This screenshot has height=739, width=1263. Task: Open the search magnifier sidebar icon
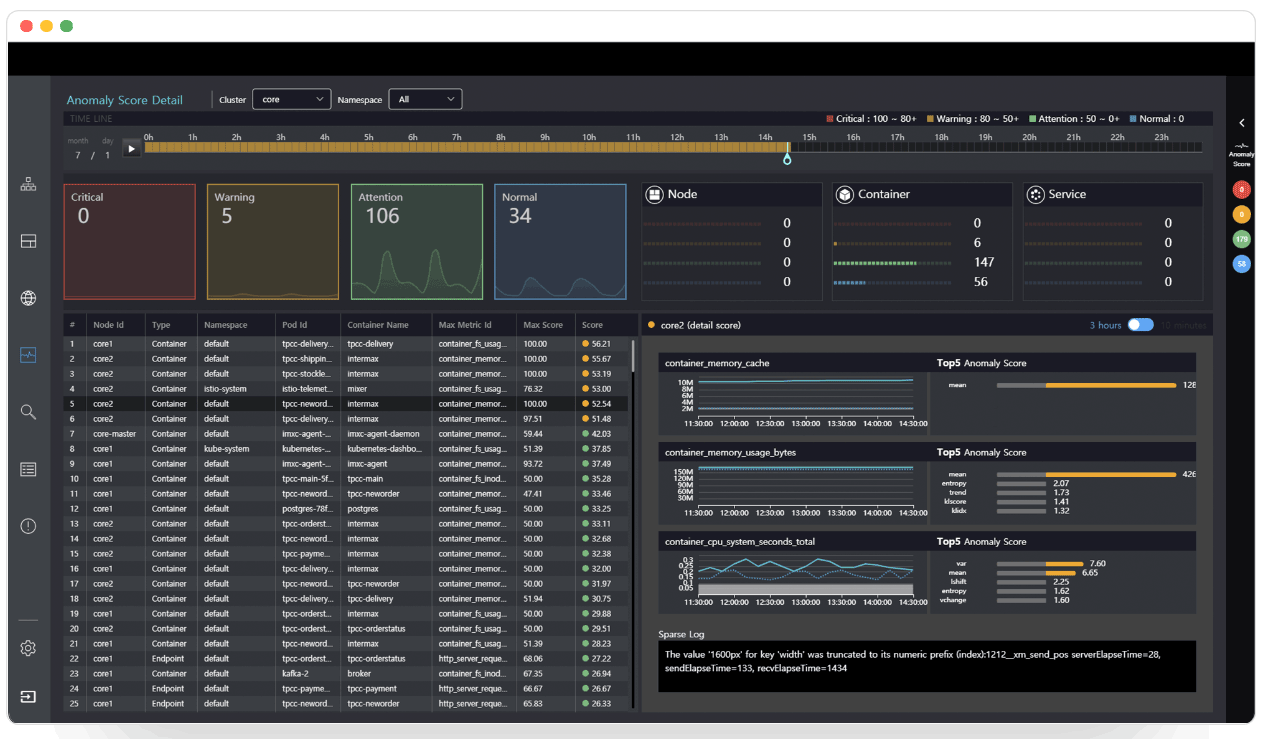(x=28, y=412)
